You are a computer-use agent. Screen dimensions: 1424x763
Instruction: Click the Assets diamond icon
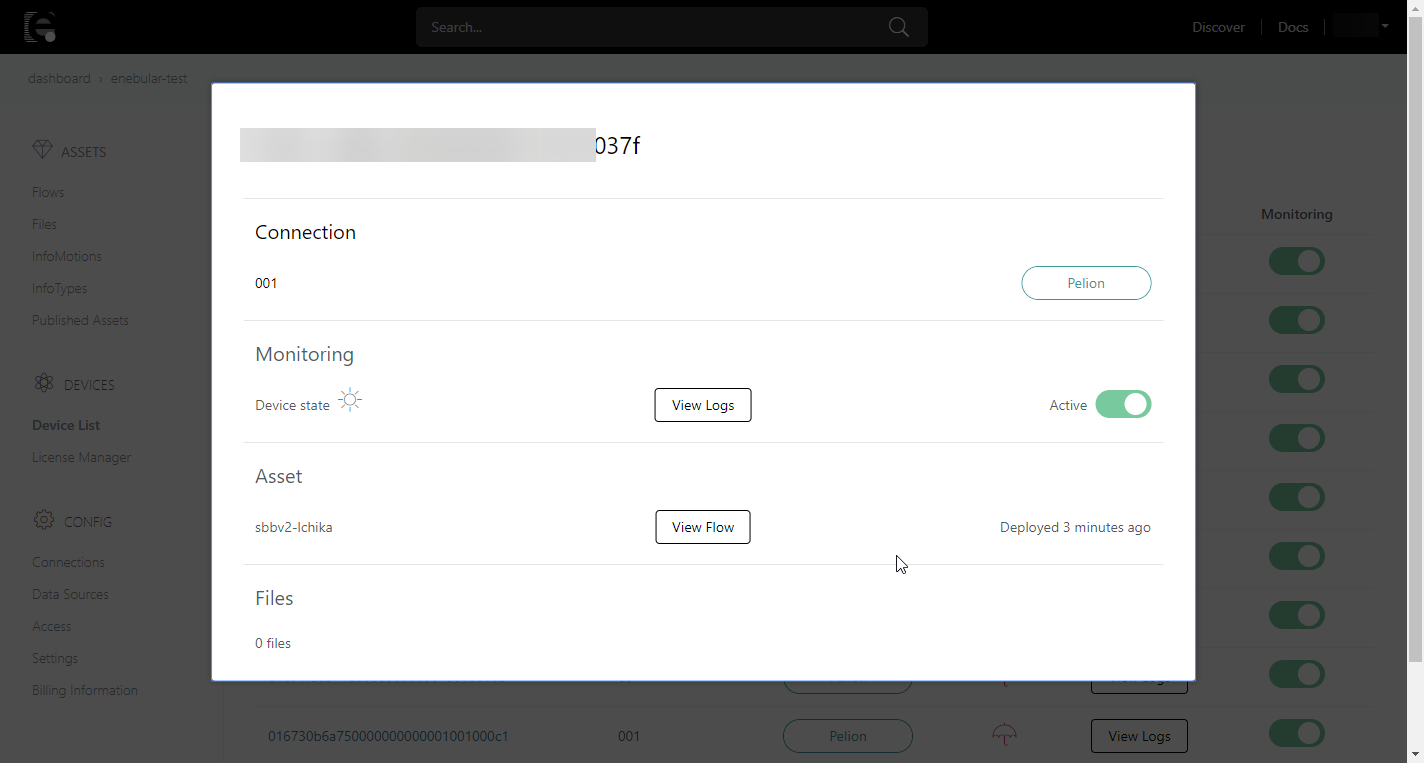click(42, 150)
